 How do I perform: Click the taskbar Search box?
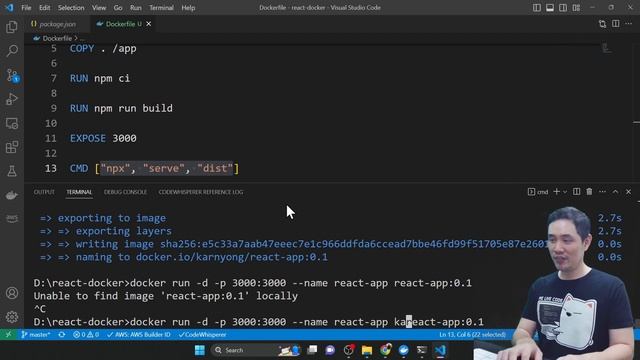point(255,350)
